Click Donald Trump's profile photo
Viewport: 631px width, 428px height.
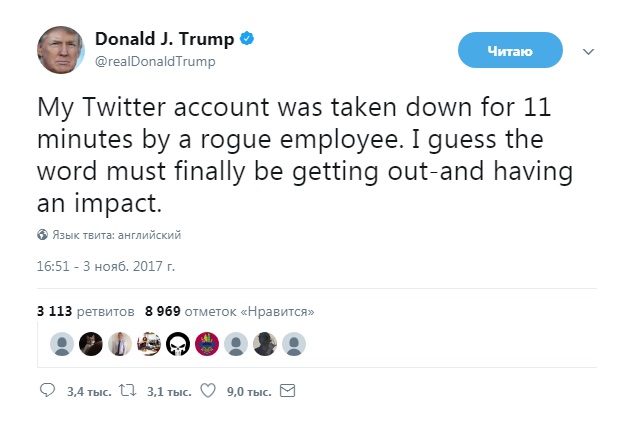pos(61,51)
